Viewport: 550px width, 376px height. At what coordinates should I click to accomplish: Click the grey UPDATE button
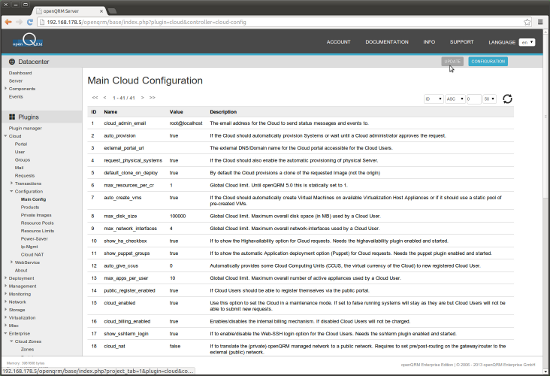click(452, 61)
